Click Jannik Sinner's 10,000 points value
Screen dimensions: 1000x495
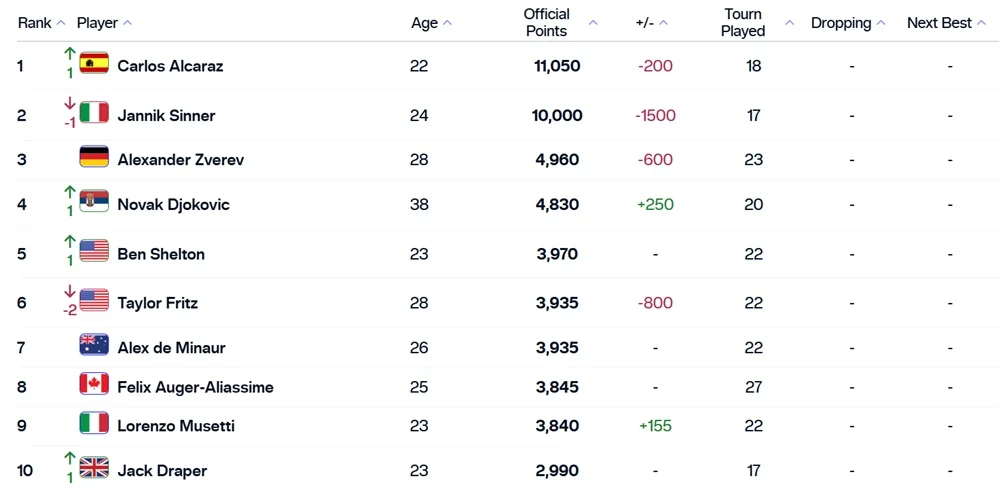(x=557, y=116)
